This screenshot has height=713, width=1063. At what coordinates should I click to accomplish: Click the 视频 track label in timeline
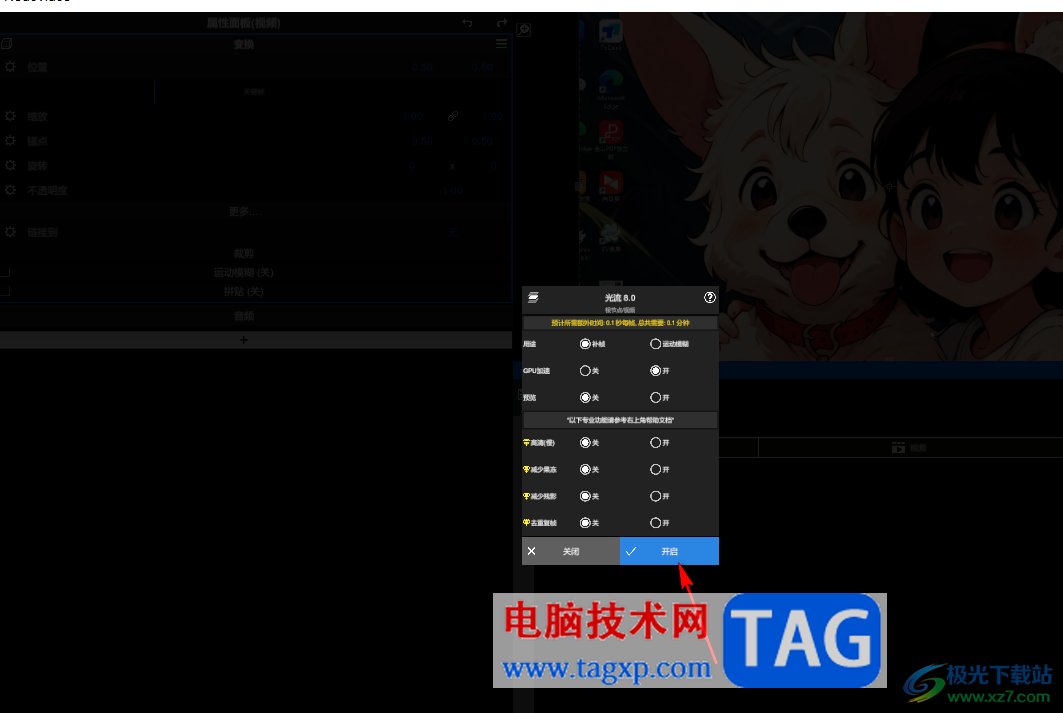click(x=910, y=448)
